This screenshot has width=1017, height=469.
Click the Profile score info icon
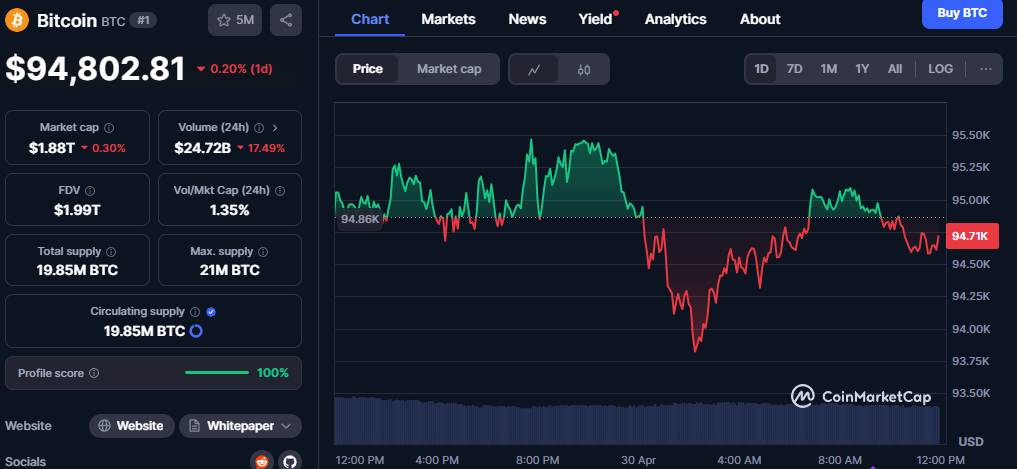[94, 373]
